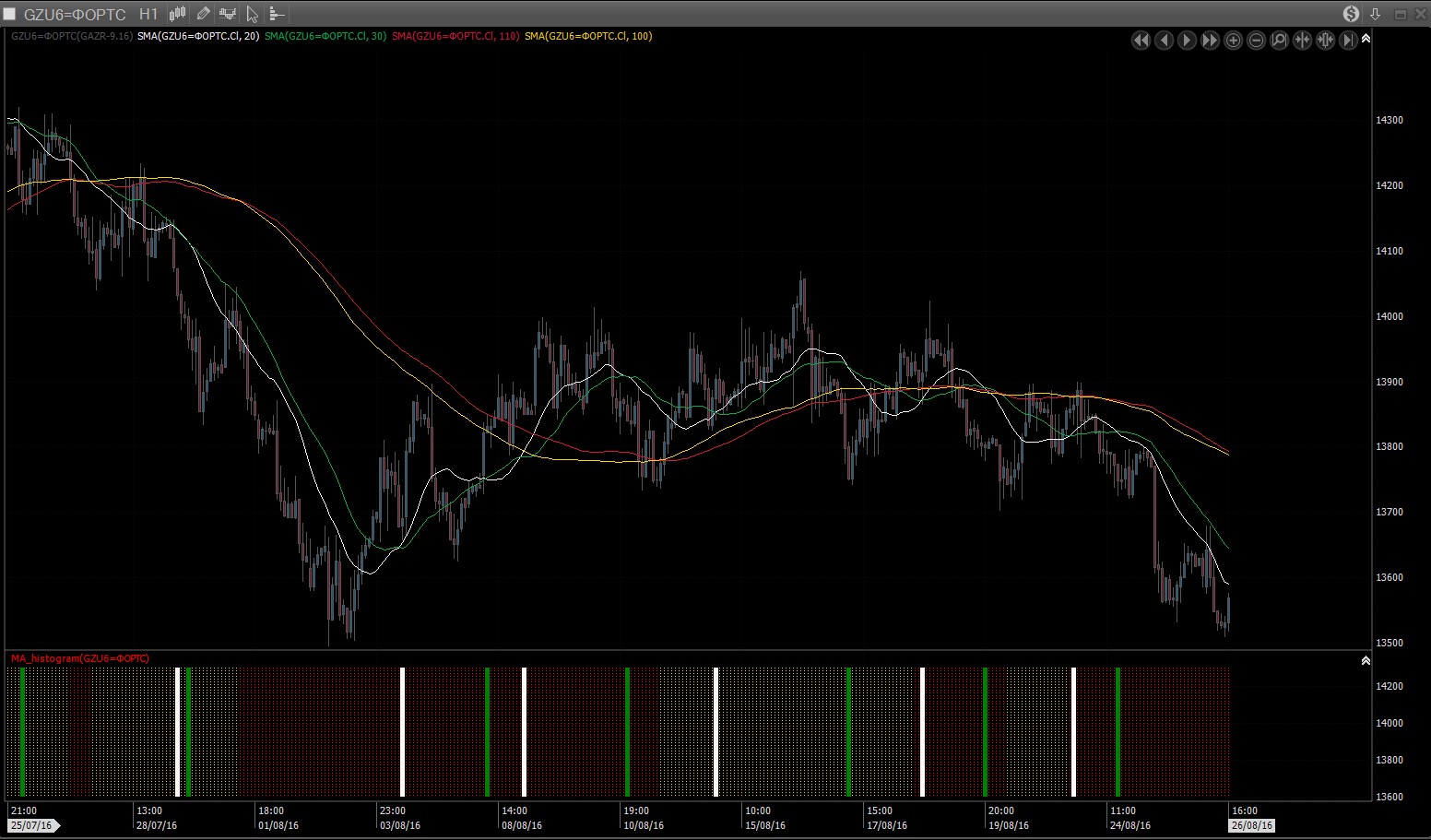Viewport: 1431px width, 840px height.
Task: Zoom out with the minus button
Action: pyautogui.click(x=1256, y=40)
